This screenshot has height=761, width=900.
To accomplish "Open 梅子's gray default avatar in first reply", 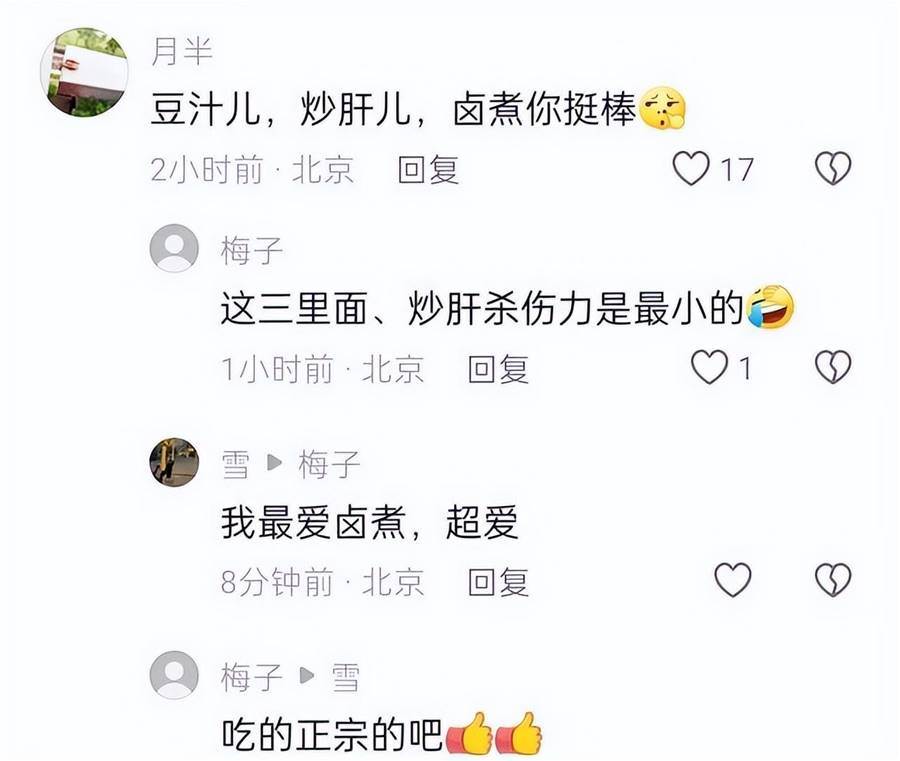I will click(x=174, y=249).
